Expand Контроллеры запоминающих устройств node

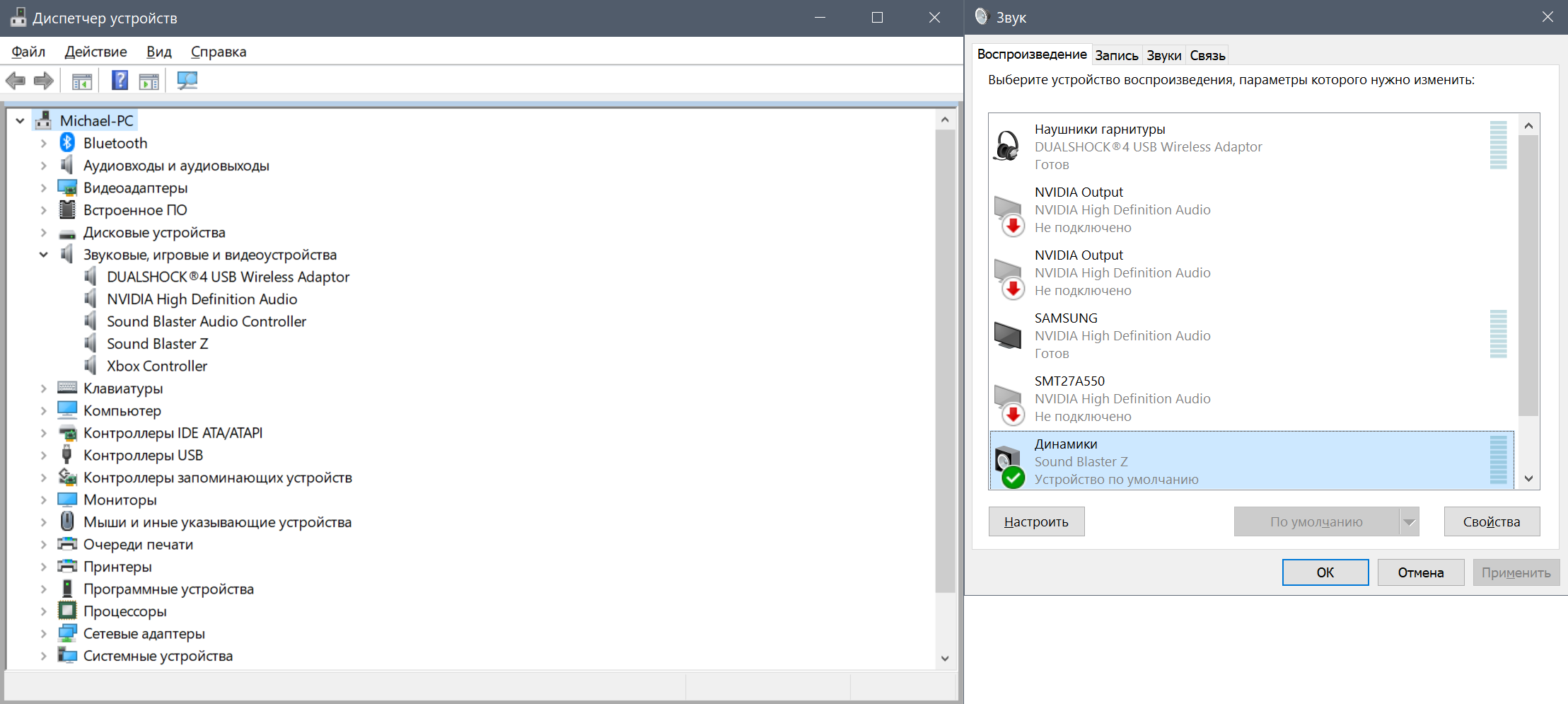pos(44,478)
